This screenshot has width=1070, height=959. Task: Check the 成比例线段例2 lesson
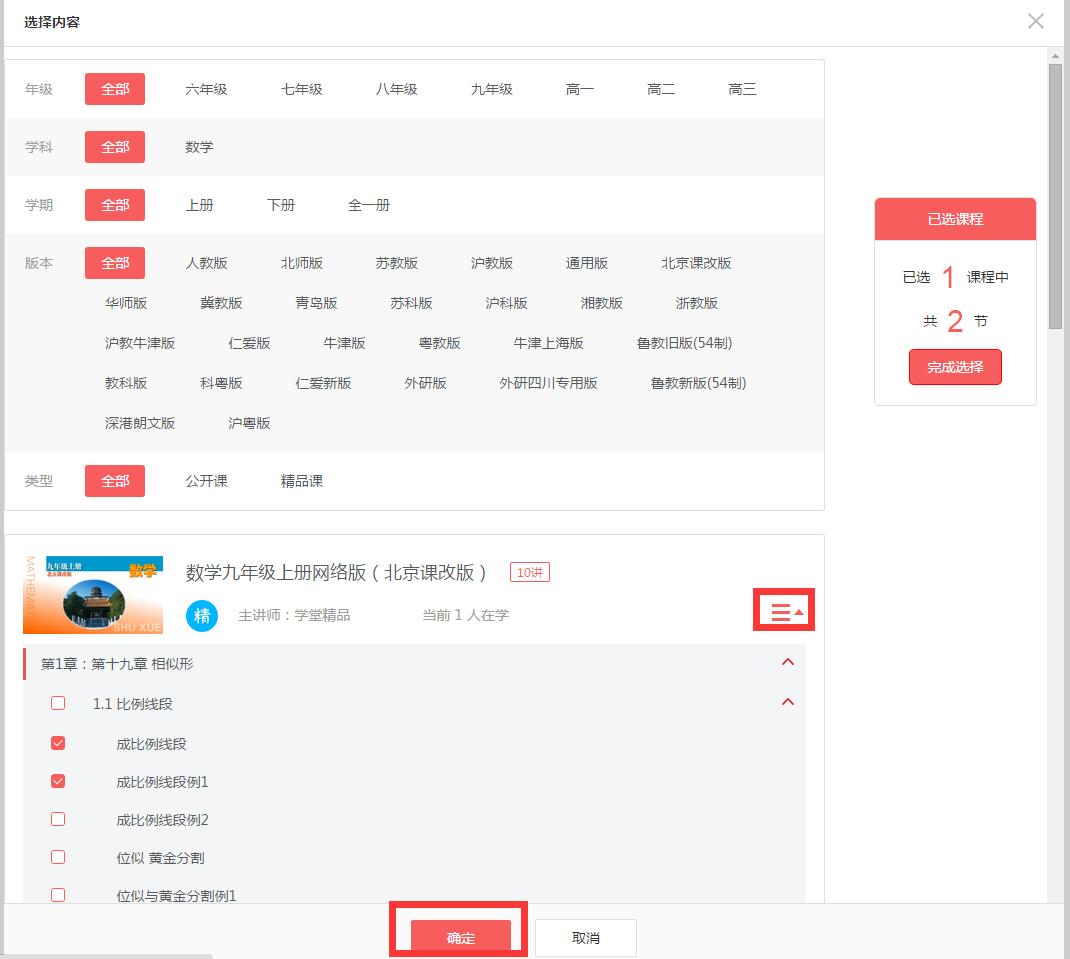(x=58, y=818)
